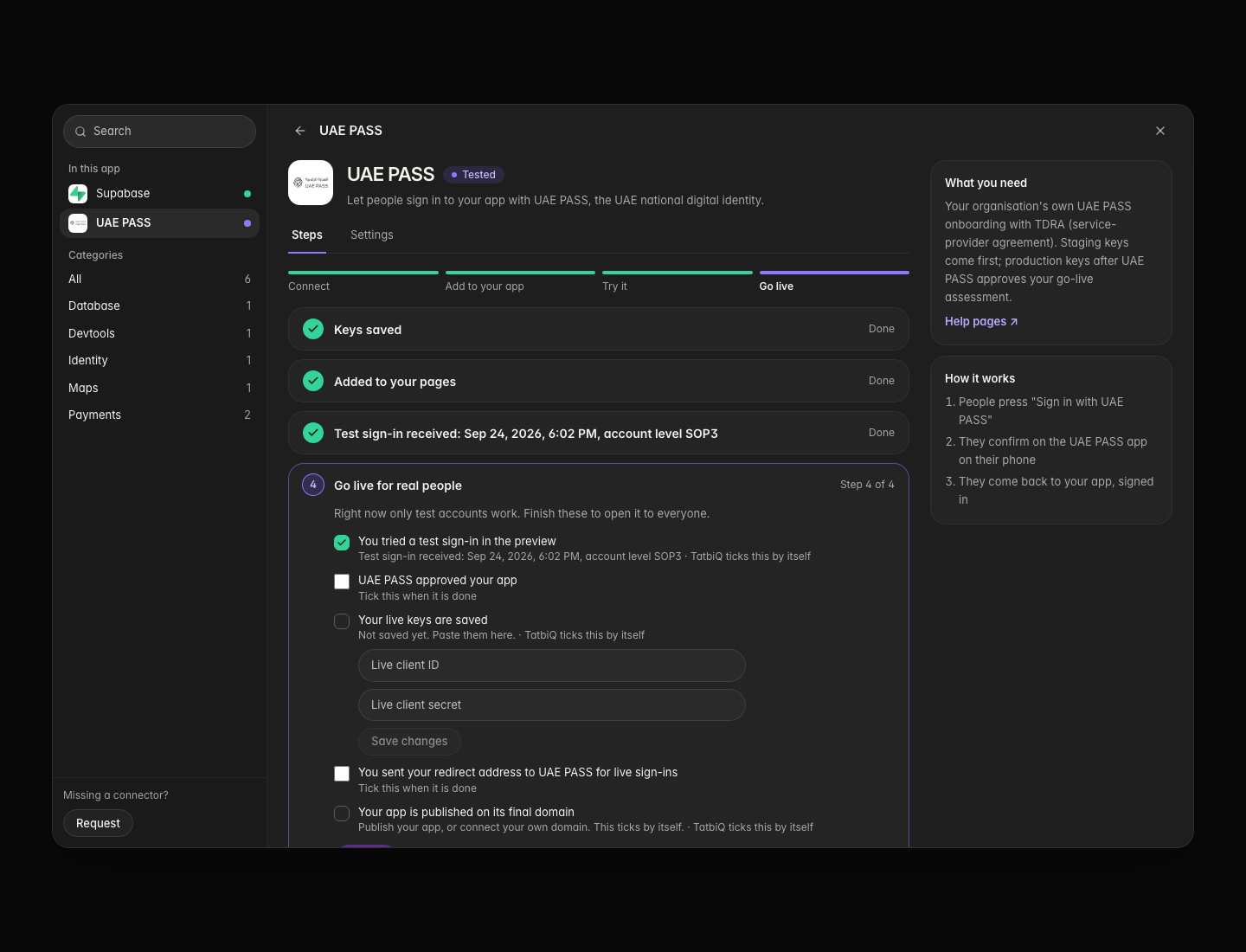
Task: Switch to the Steps tab
Action: tap(307, 235)
